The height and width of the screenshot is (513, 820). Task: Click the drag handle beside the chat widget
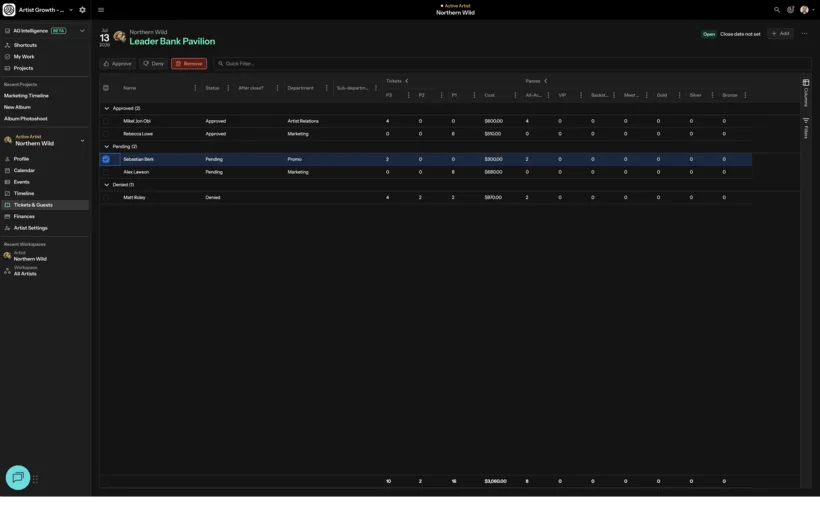[x=35, y=478]
